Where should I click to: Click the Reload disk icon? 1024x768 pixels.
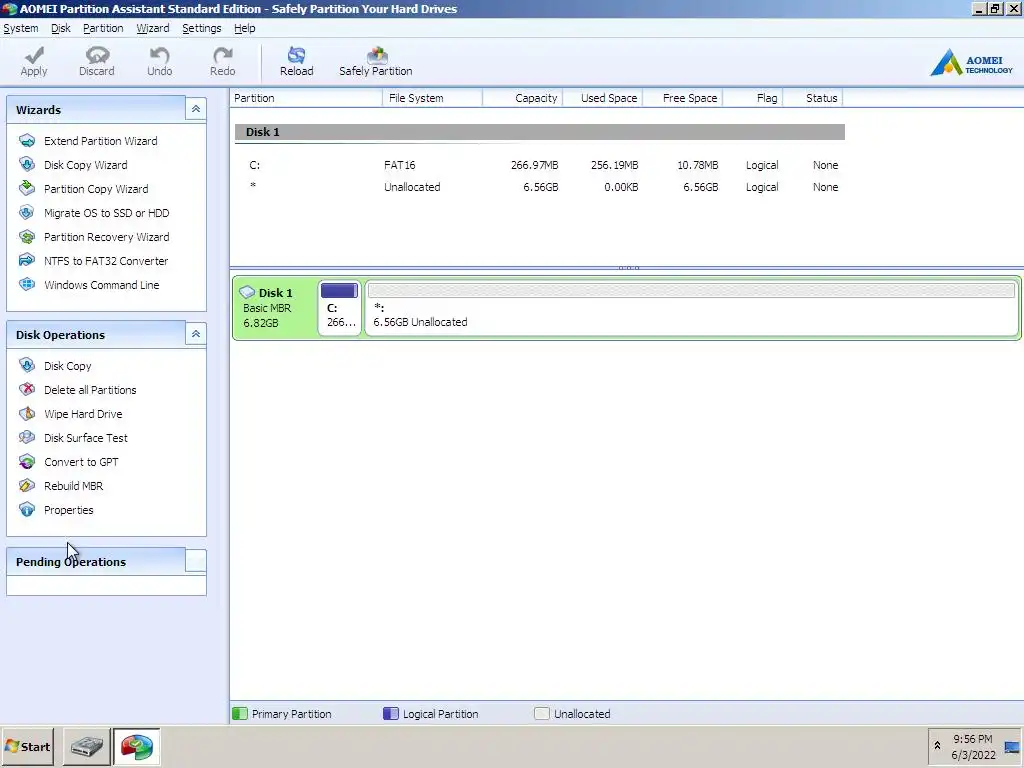[296, 55]
